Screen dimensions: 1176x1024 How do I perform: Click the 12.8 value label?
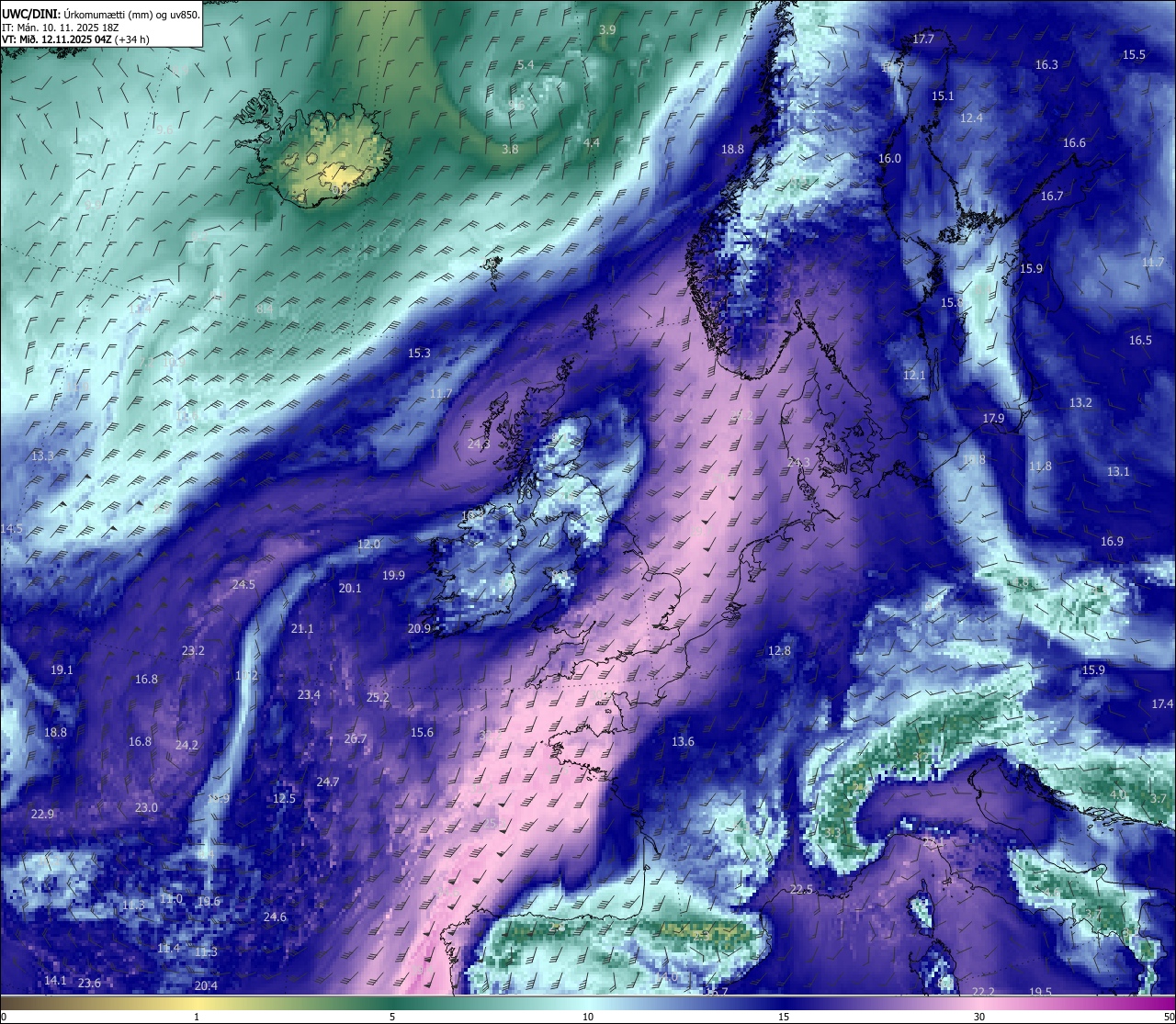pyautogui.click(x=779, y=650)
